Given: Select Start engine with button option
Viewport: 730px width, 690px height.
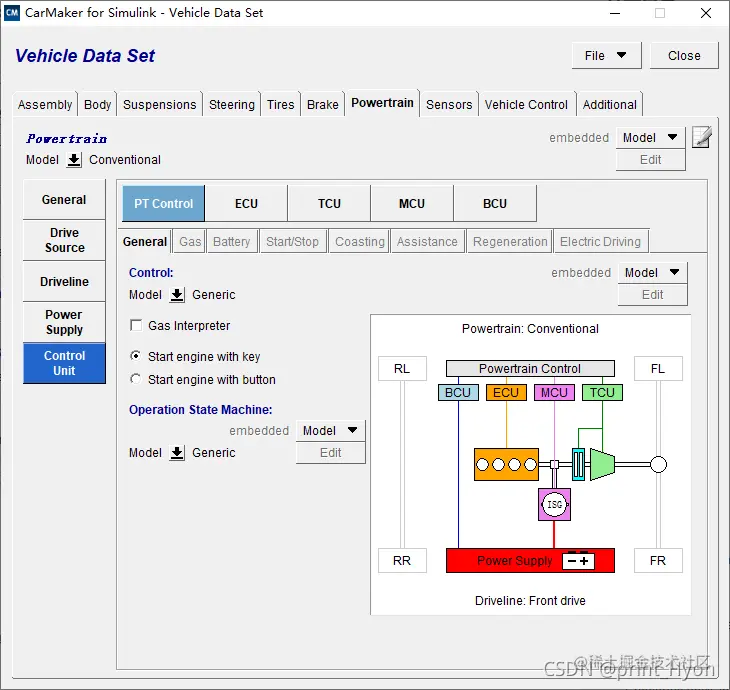Looking at the screenshot, I should 135,379.
